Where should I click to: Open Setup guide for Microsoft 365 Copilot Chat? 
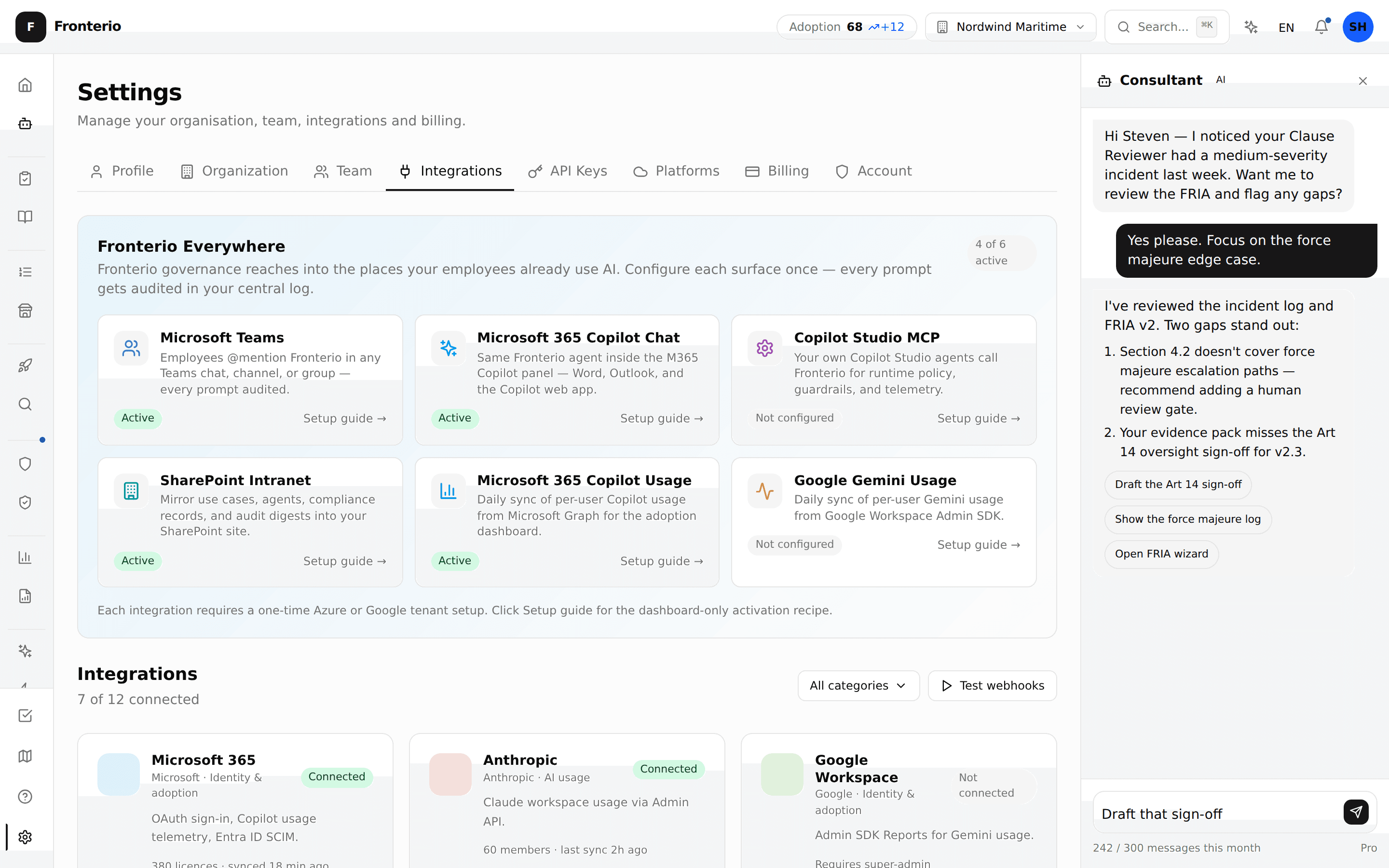tap(661, 419)
